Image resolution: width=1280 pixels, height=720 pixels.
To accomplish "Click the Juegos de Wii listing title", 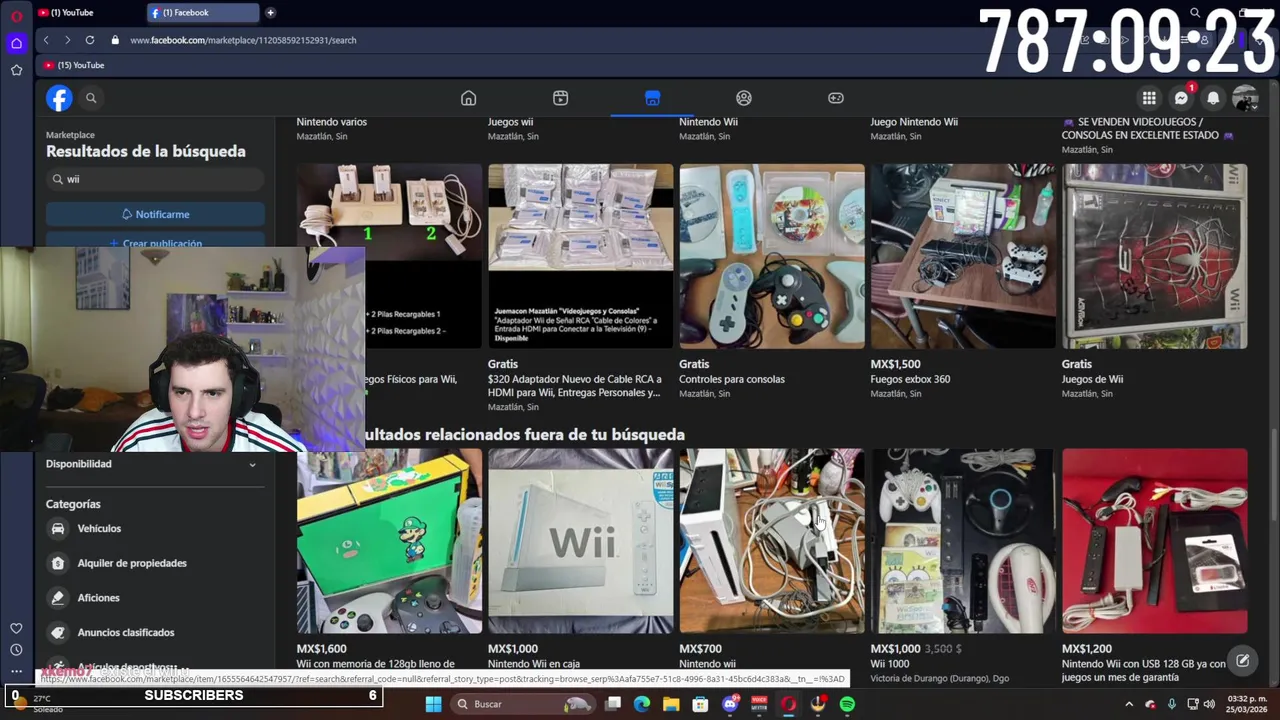I will (1092, 379).
